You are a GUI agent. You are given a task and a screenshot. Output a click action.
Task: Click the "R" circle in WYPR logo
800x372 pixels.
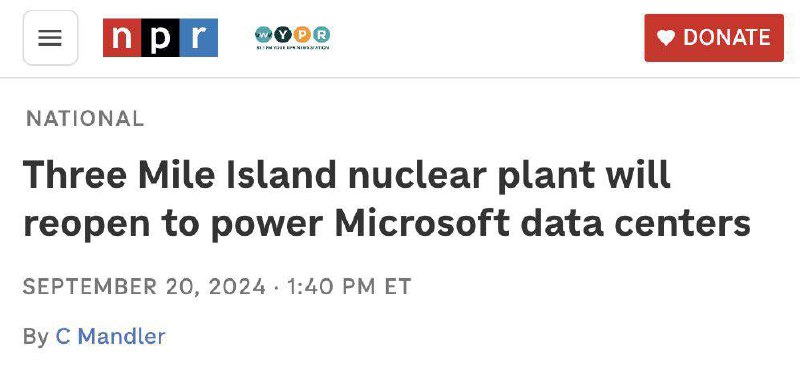point(321,35)
